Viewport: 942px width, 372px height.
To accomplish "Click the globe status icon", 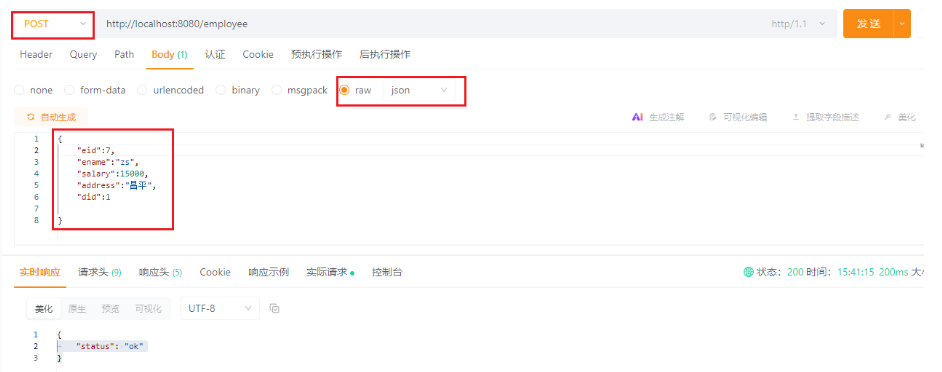I will pos(749,272).
